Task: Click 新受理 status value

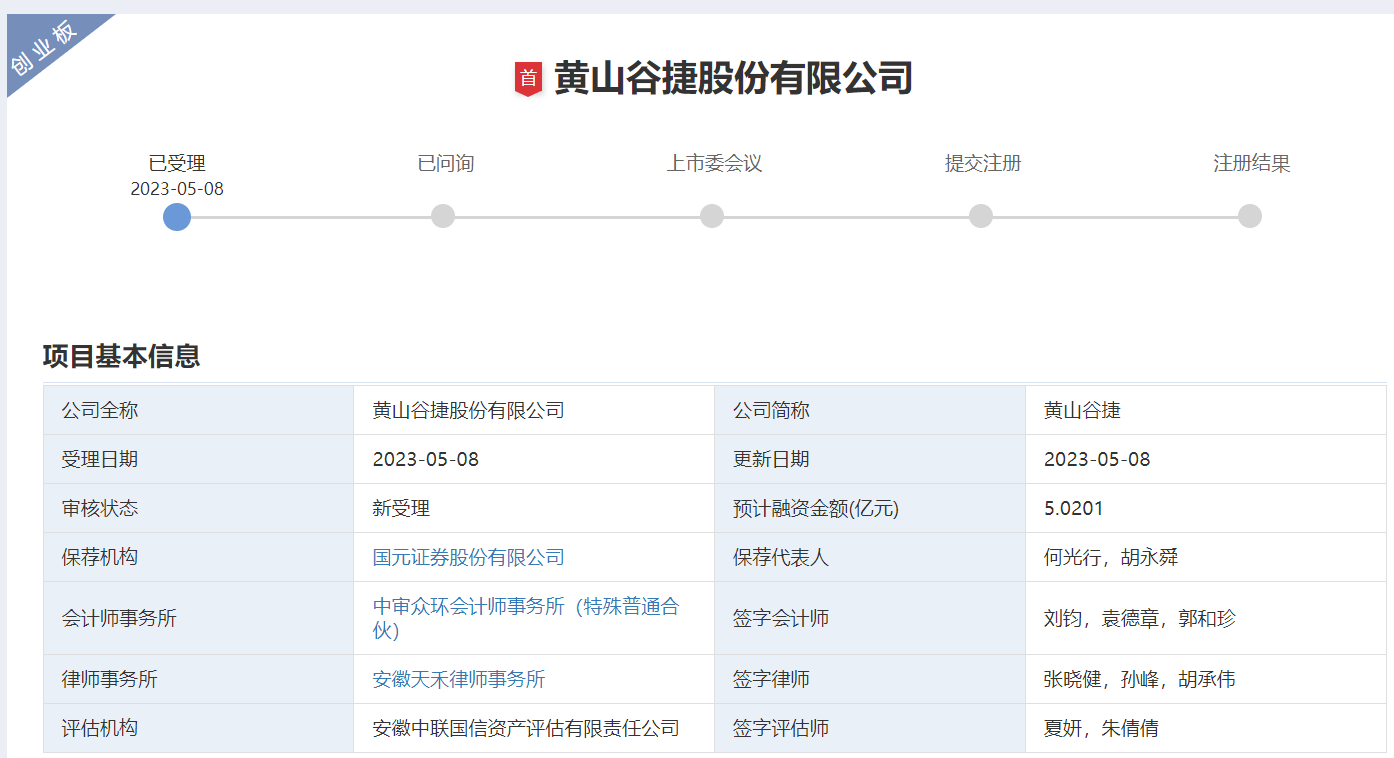Action: [401, 508]
